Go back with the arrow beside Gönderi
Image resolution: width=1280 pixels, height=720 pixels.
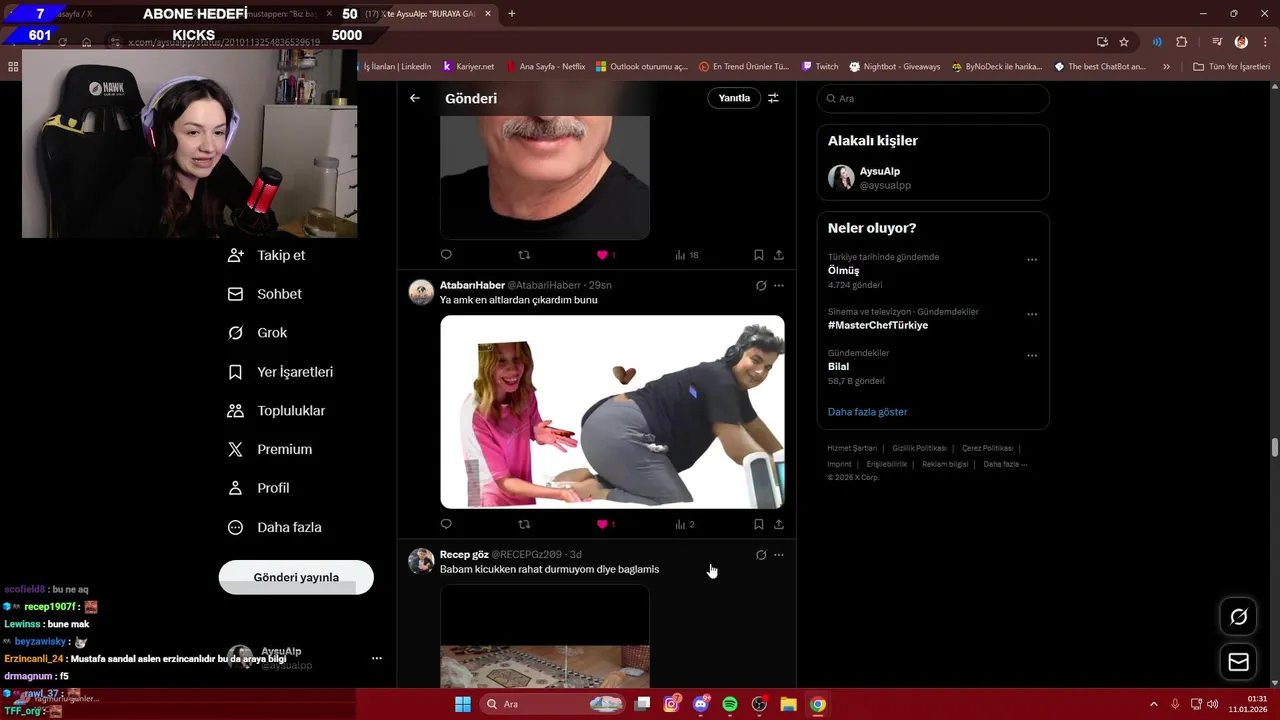point(415,98)
